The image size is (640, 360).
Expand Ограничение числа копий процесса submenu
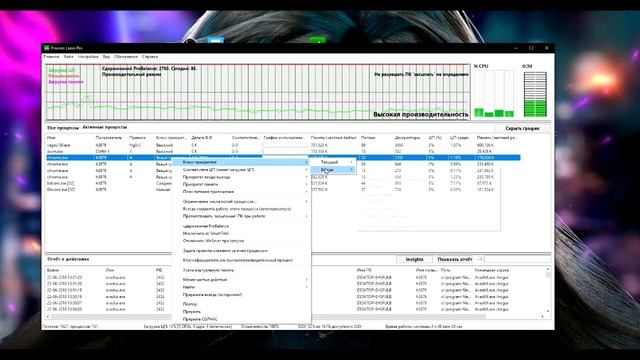coord(242,202)
